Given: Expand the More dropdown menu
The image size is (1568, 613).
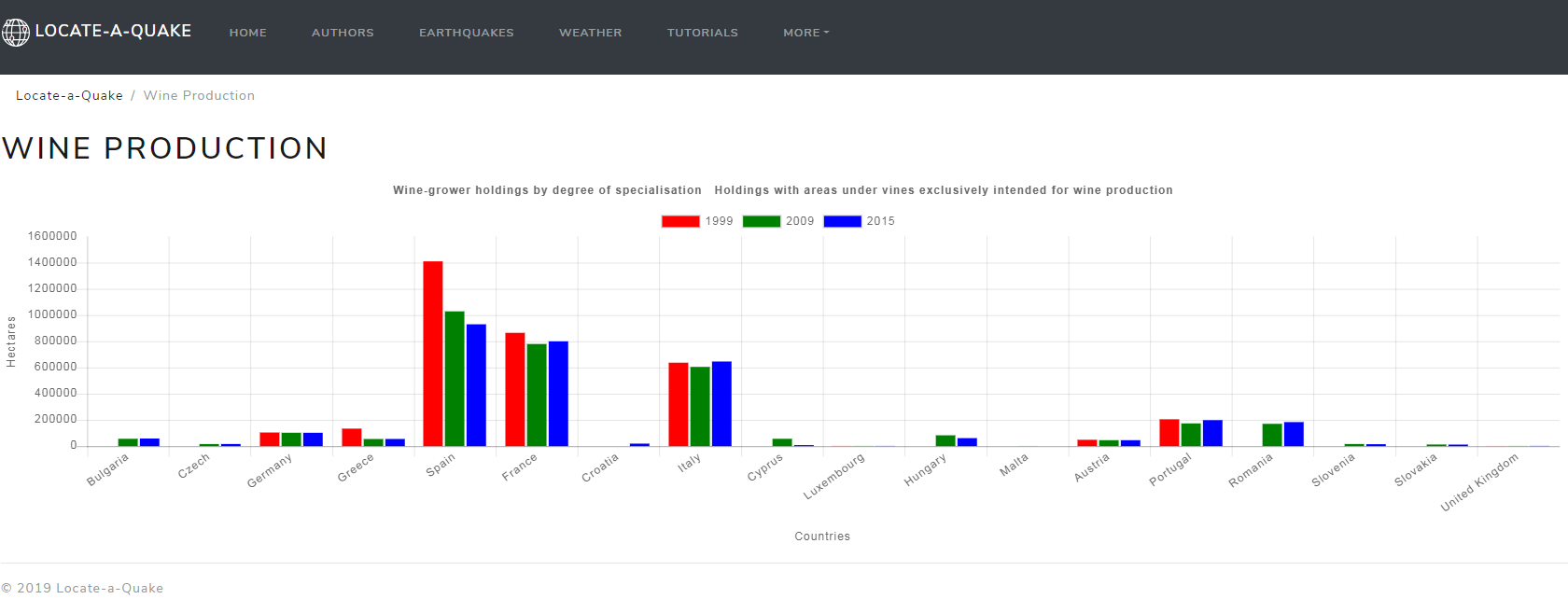Looking at the screenshot, I should pyautogui.click(x=805, y=33).
